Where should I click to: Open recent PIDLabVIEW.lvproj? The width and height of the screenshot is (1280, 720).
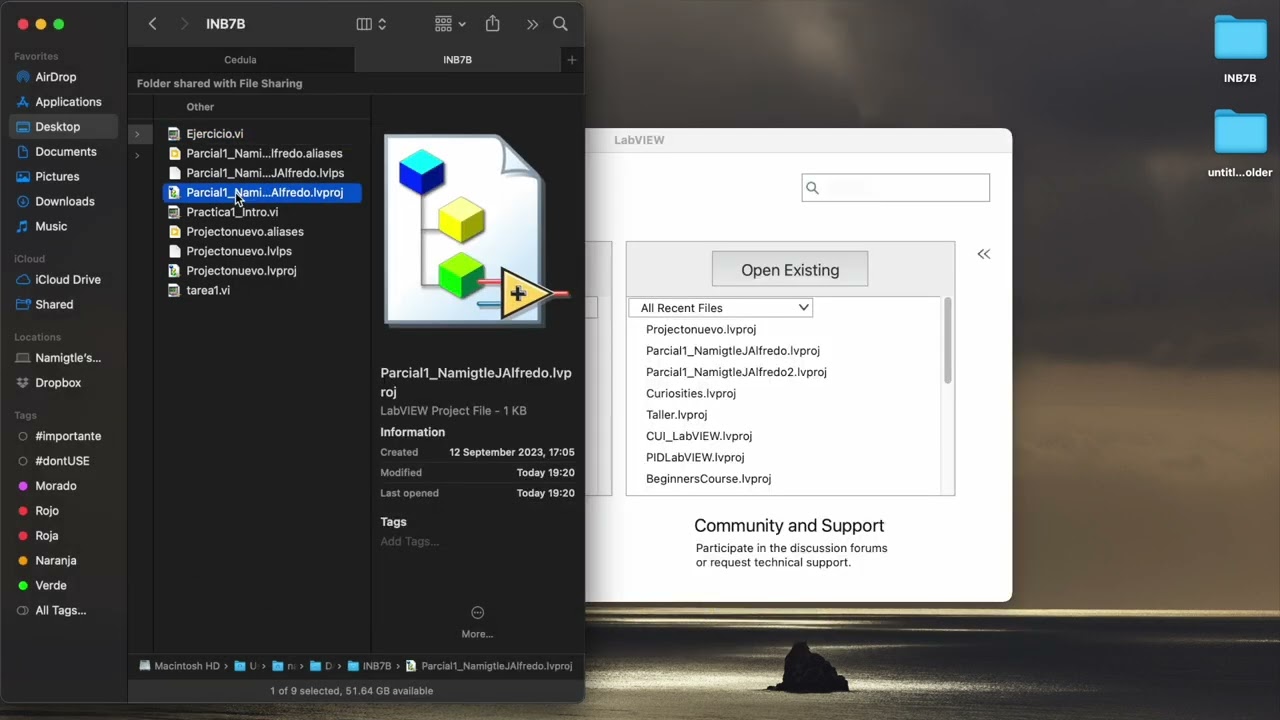coord(695,458)
